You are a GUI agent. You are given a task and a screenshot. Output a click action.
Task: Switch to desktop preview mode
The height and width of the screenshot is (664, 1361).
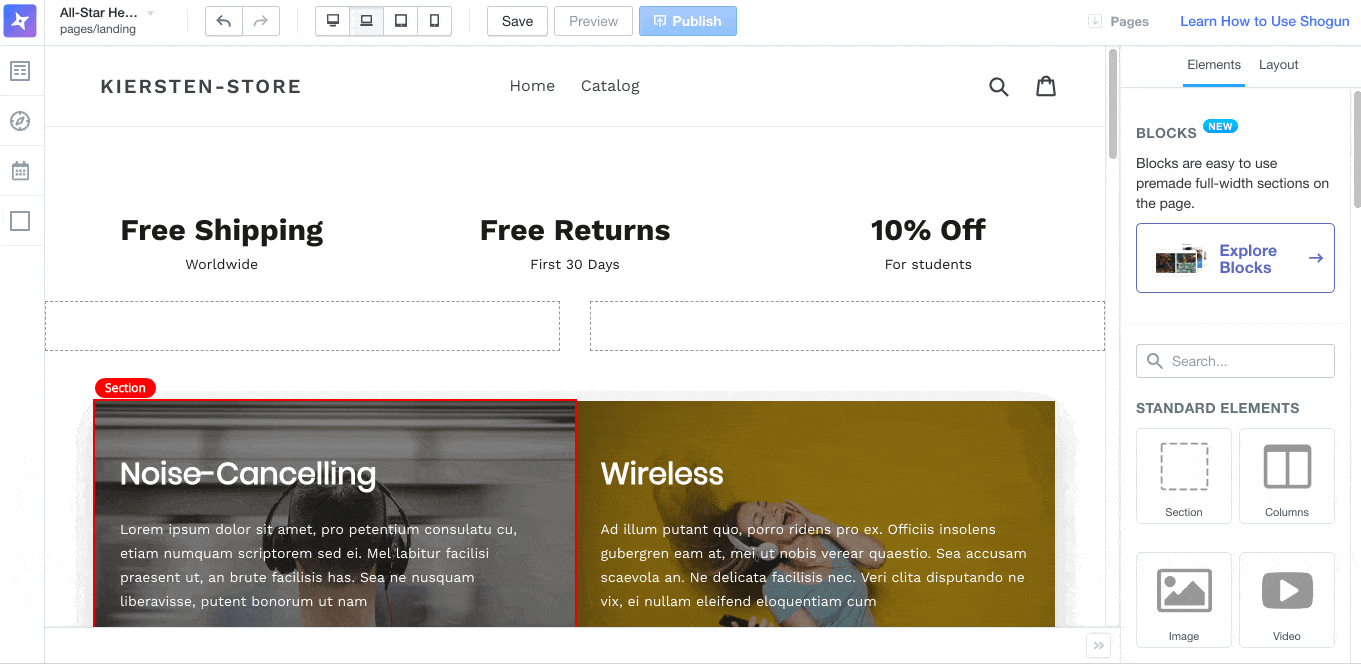click(x=333, y=21)
